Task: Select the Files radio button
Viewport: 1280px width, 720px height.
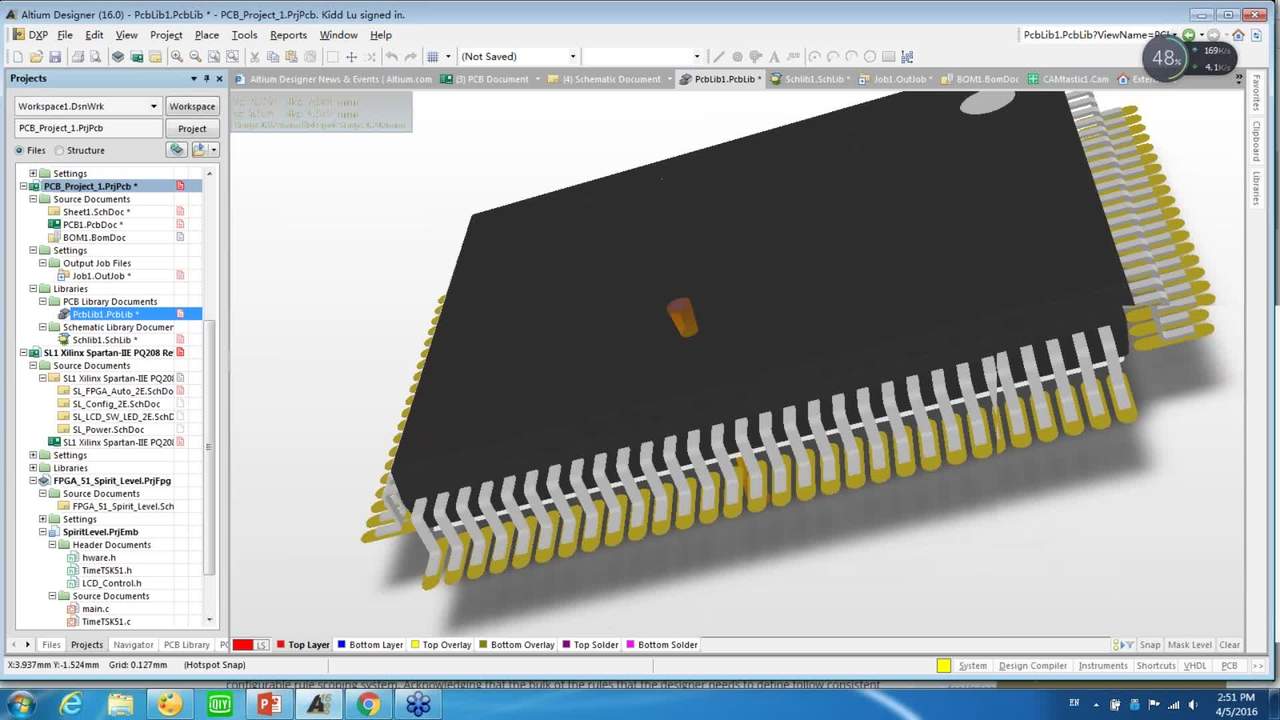Action: (19, 150)
